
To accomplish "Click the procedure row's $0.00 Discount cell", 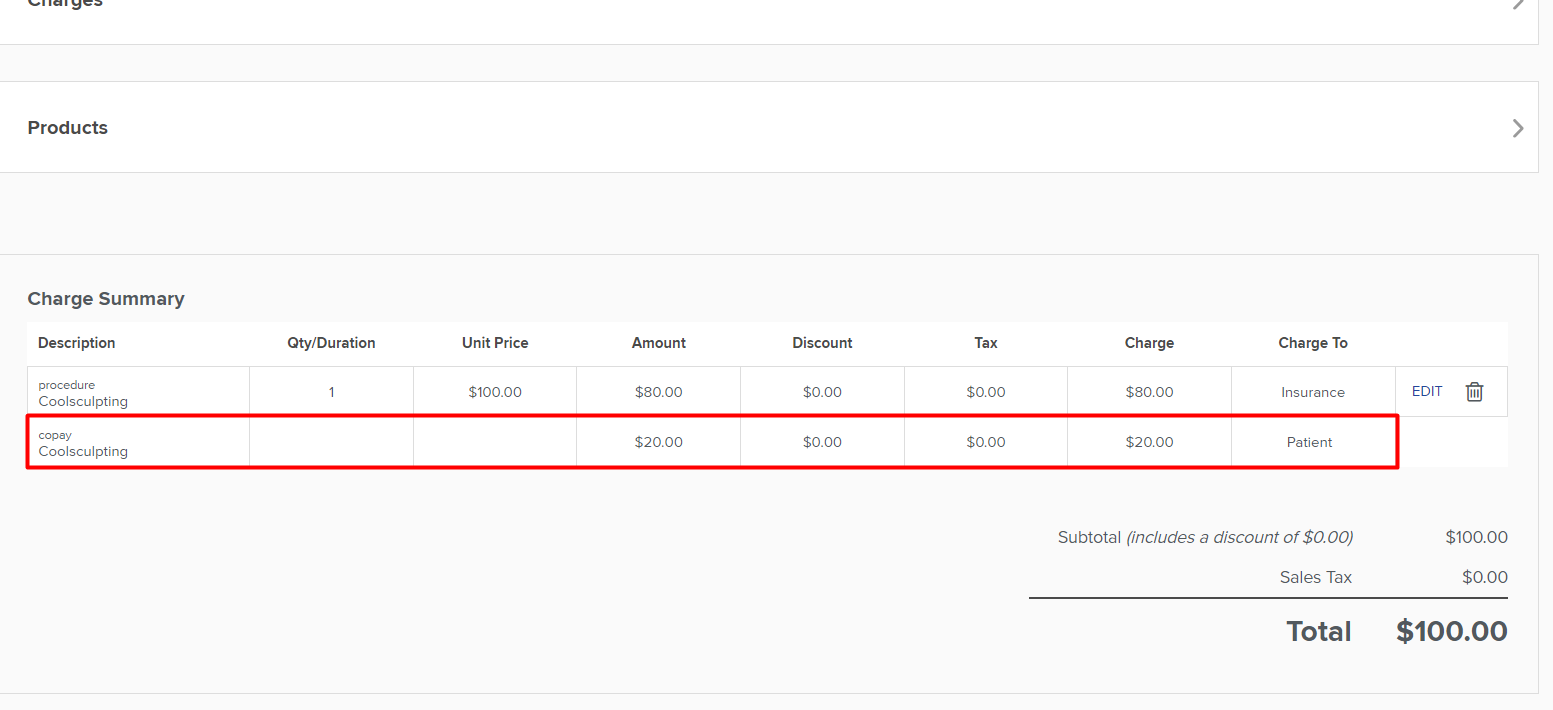I will pos(822,392).
